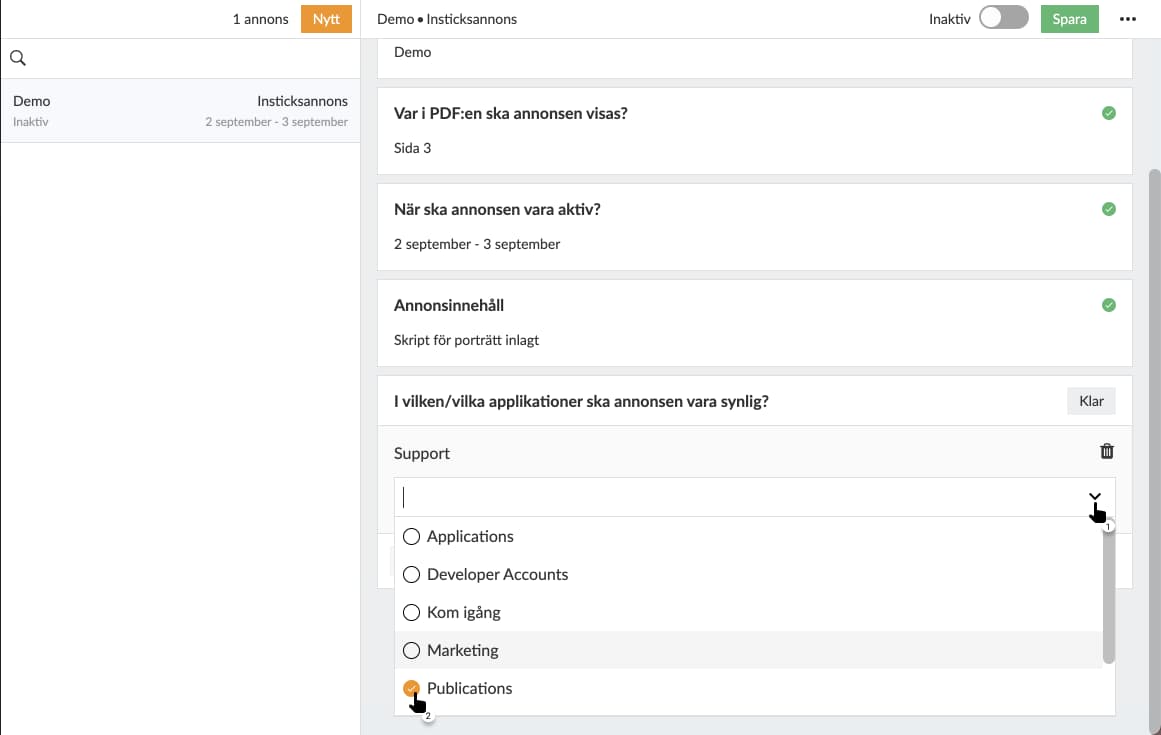Select the Applications radio option
Viewport: 1161px width, 735px height.
point(411,537)
